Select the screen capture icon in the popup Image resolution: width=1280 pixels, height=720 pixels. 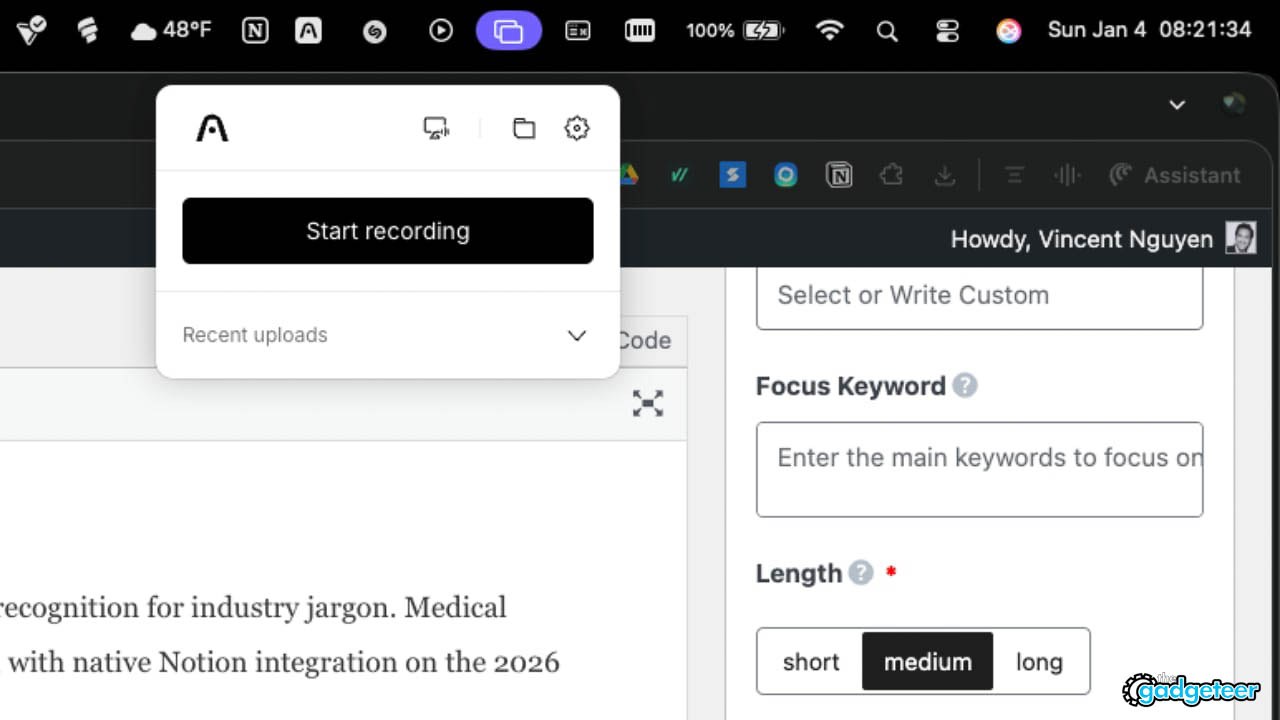[x=436, y=128]
